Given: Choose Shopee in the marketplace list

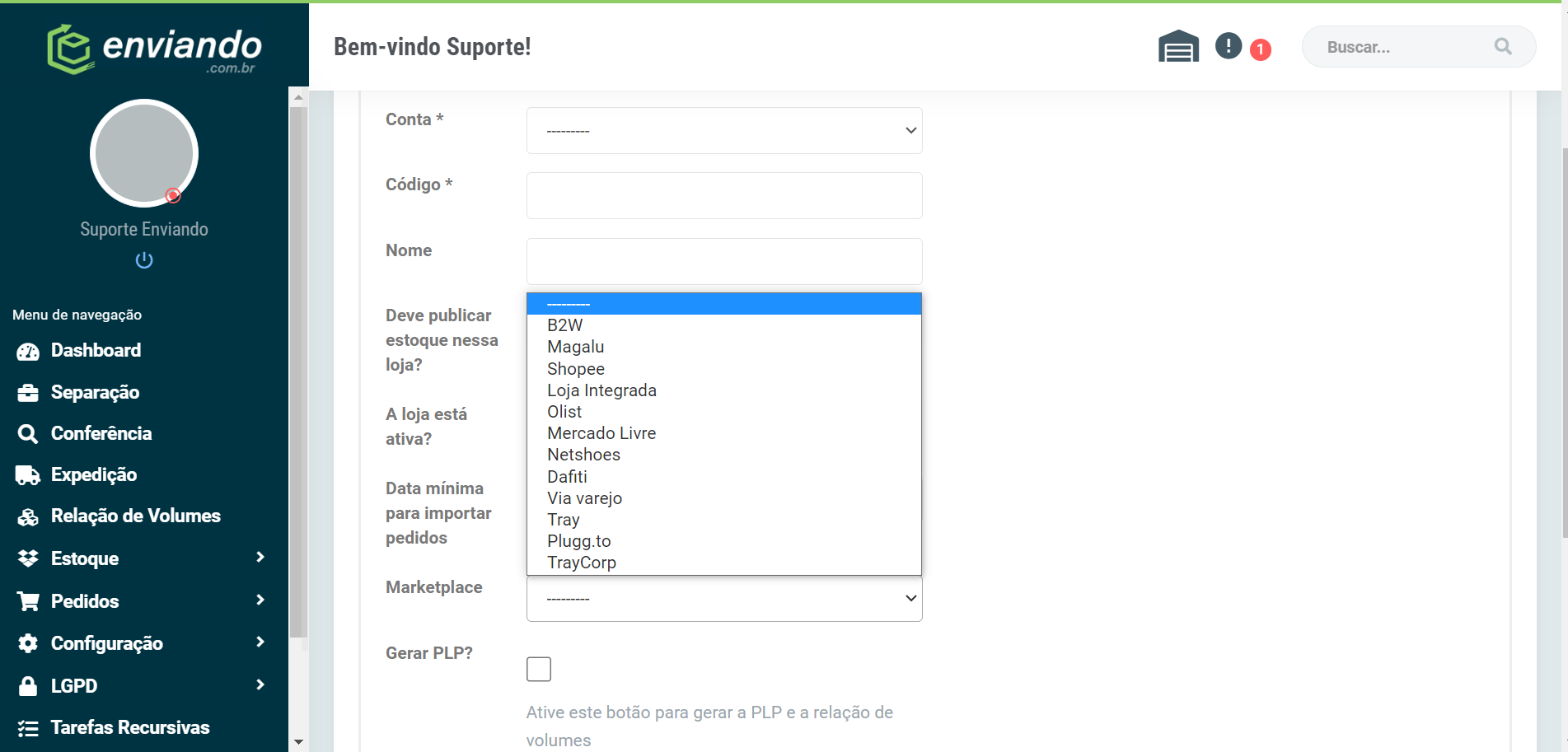Looking at the screenshot, I should click(576, 369).
